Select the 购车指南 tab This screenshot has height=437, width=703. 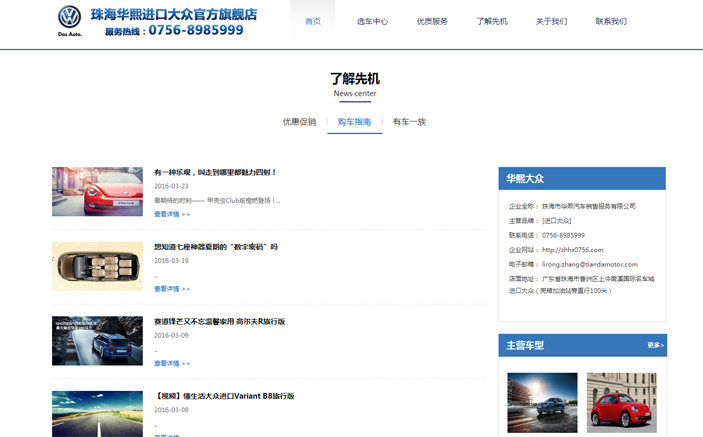point(355,121)
